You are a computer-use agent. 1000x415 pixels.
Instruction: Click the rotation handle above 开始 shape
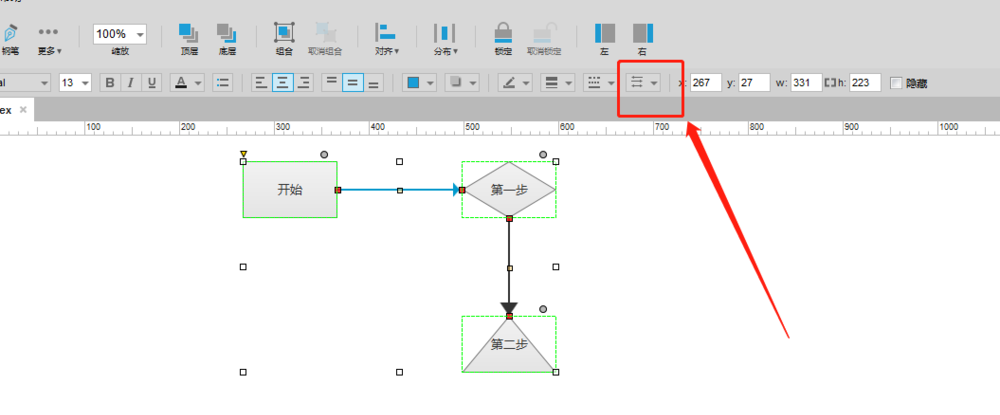[324, 154]
